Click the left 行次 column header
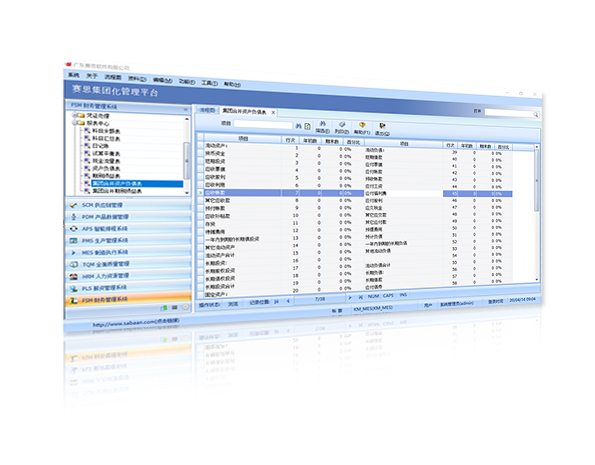Screen dimensions: 595x465 coord(290,140)
